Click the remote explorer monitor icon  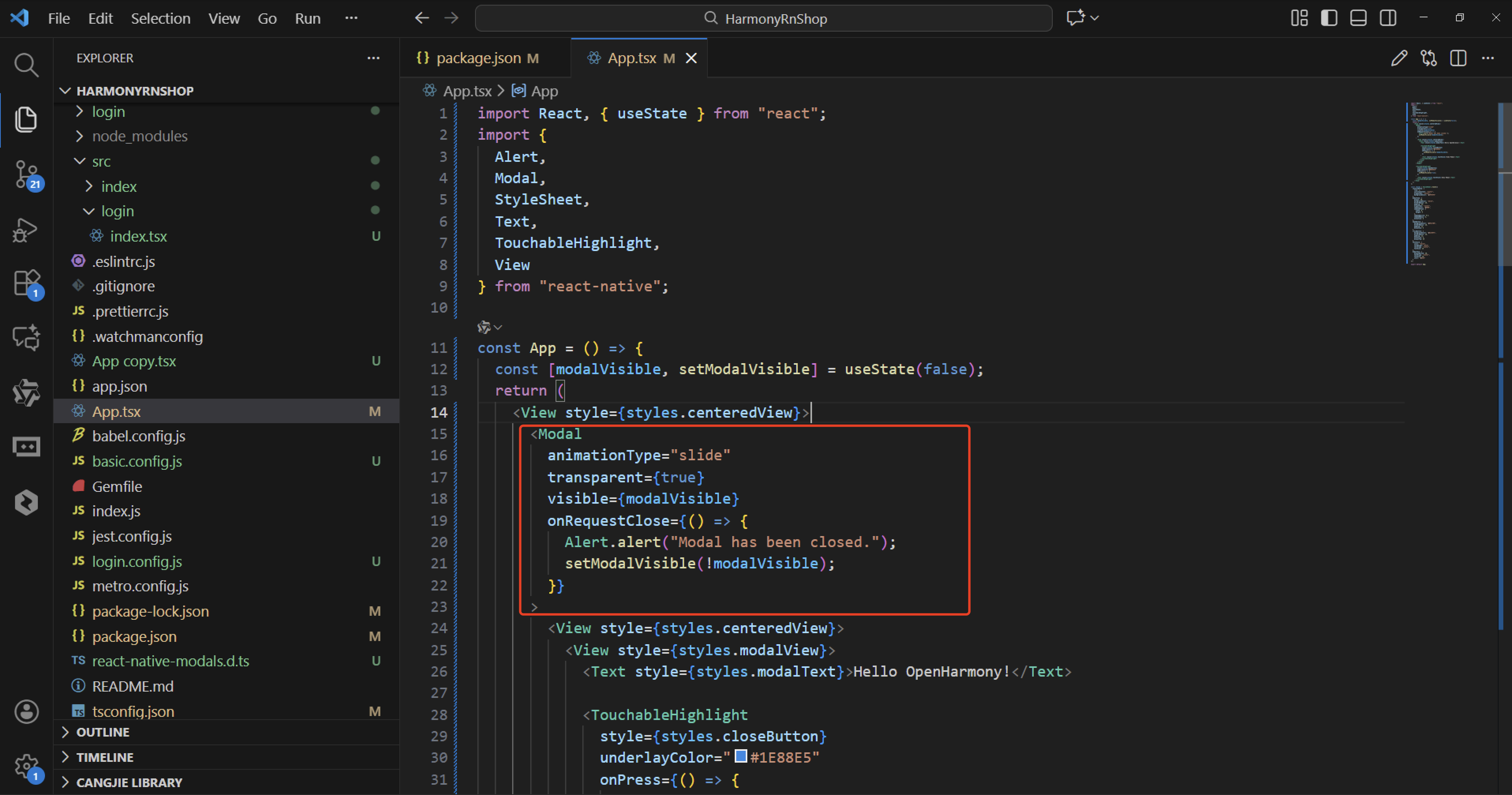coord(26,447)
